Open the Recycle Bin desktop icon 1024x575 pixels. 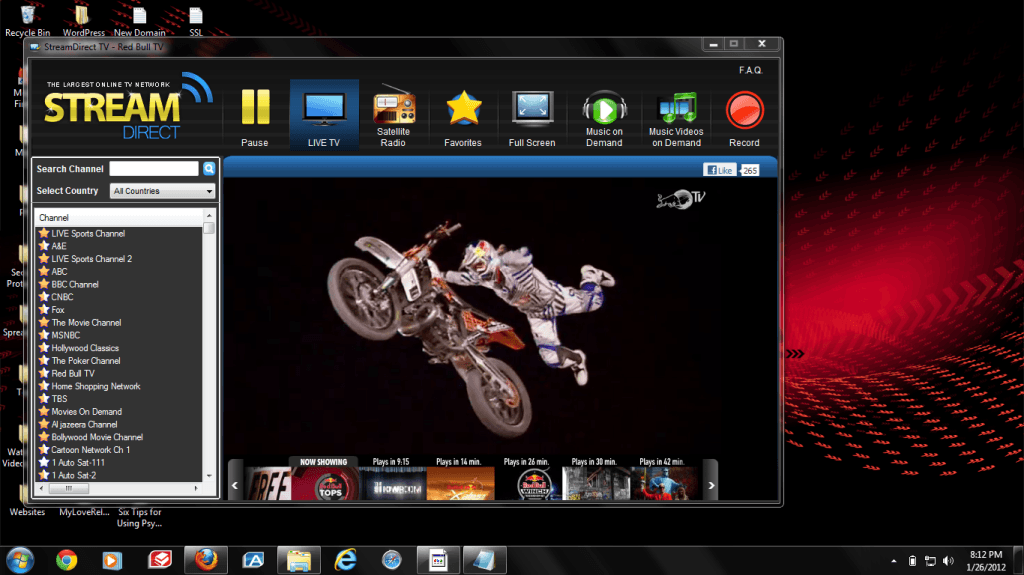[27, 20]
